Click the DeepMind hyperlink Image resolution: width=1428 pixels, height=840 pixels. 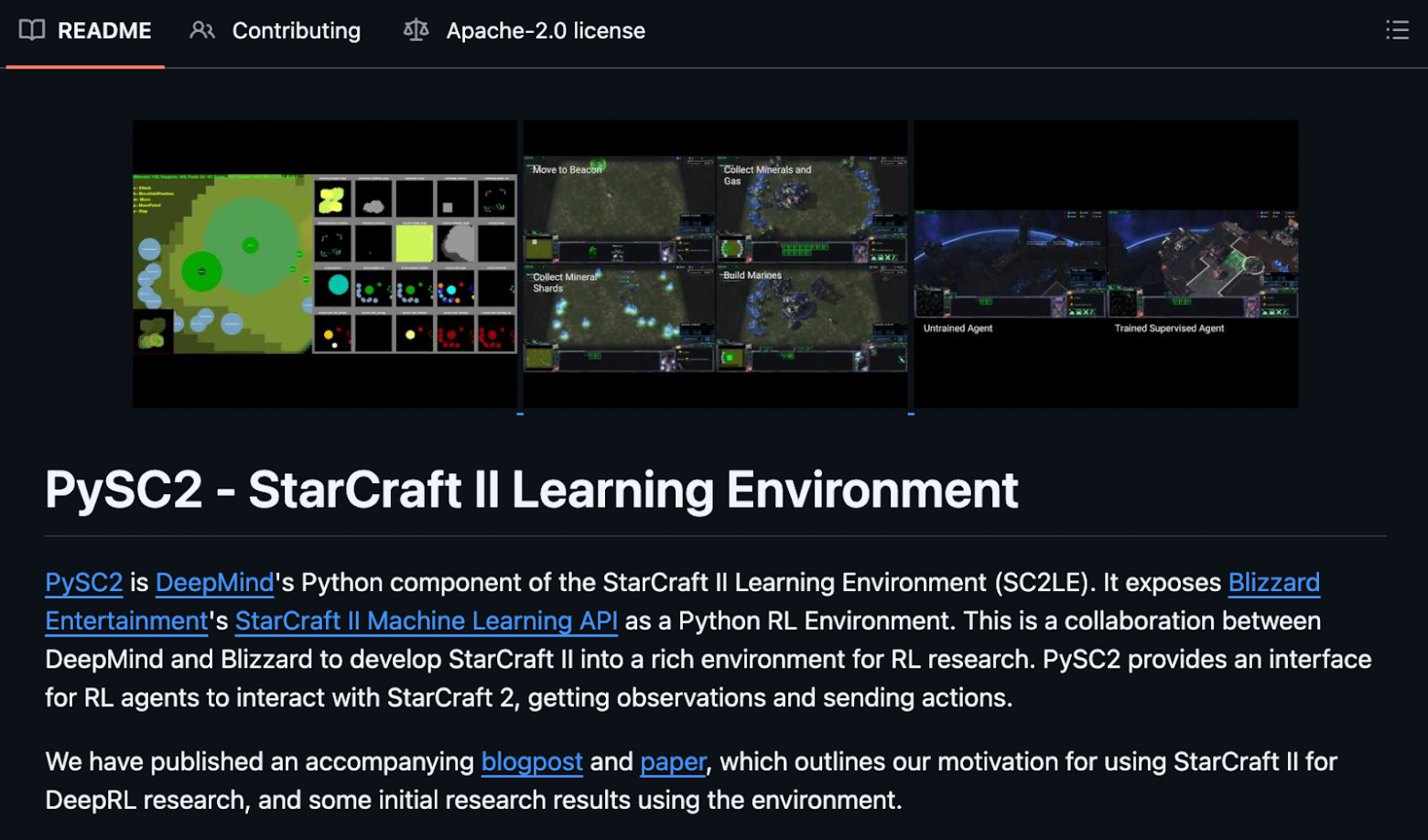[x=214, y=583]
